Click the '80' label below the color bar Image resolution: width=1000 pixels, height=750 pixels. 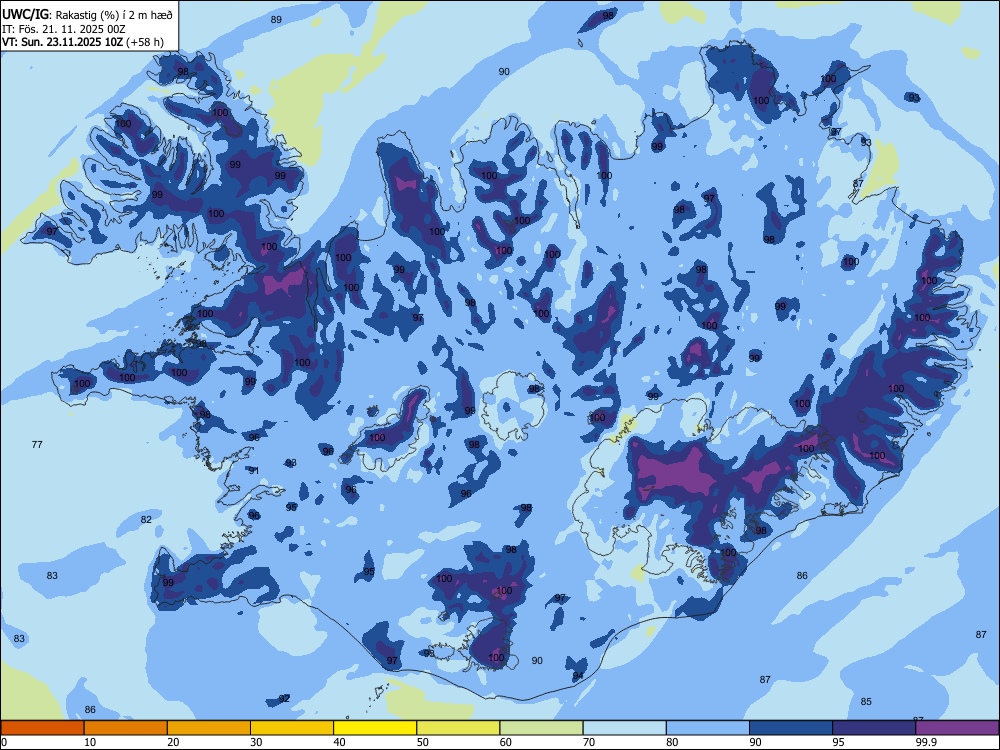click(672, 742)
